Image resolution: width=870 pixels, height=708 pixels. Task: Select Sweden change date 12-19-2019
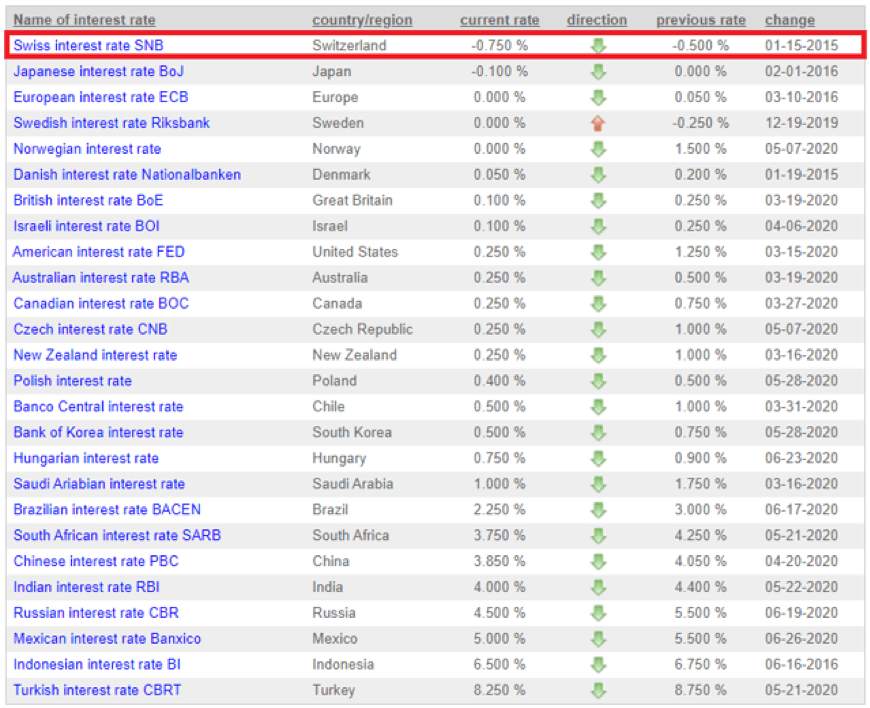pos(801,123)
